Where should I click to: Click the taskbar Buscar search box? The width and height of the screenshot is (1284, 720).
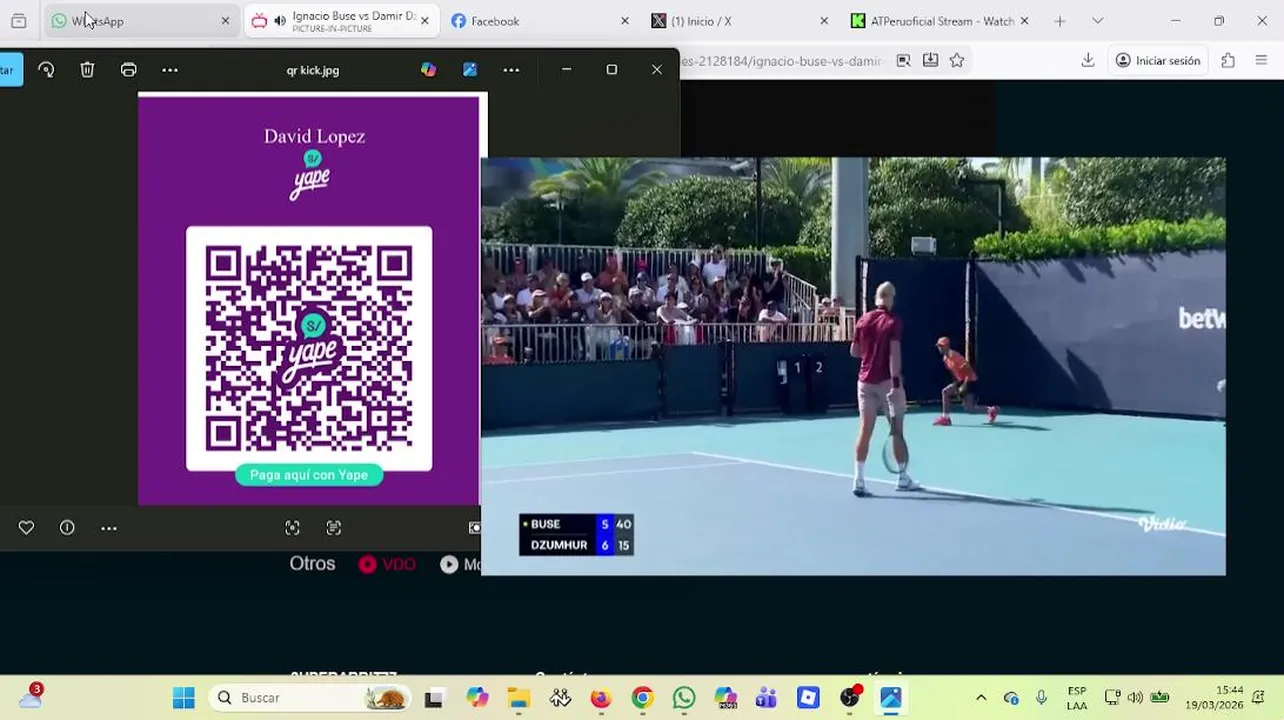pyautogui.click(x=309, y=698)
